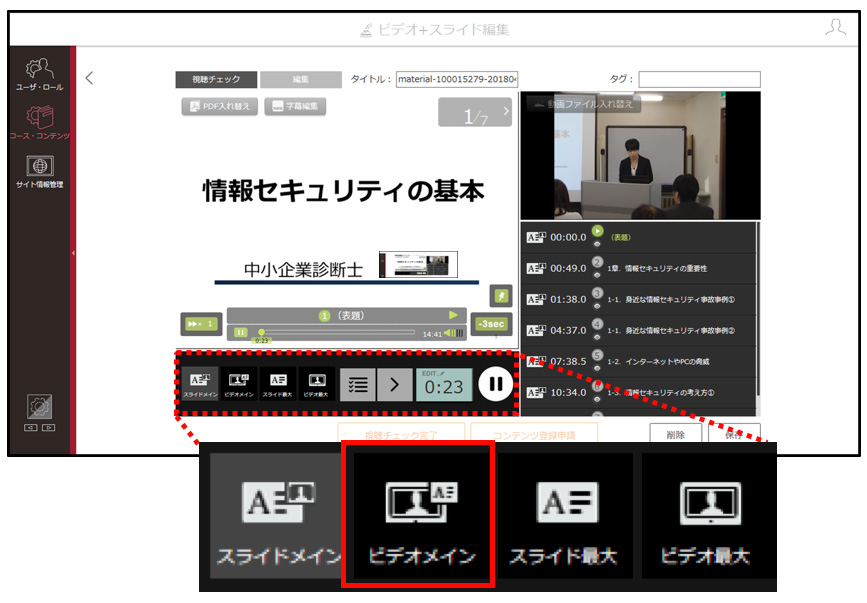The height and width of the screenshot is (603, 867).
Task: Toggle eye visibility for 00:49.0 chapter
Action: 597,275
